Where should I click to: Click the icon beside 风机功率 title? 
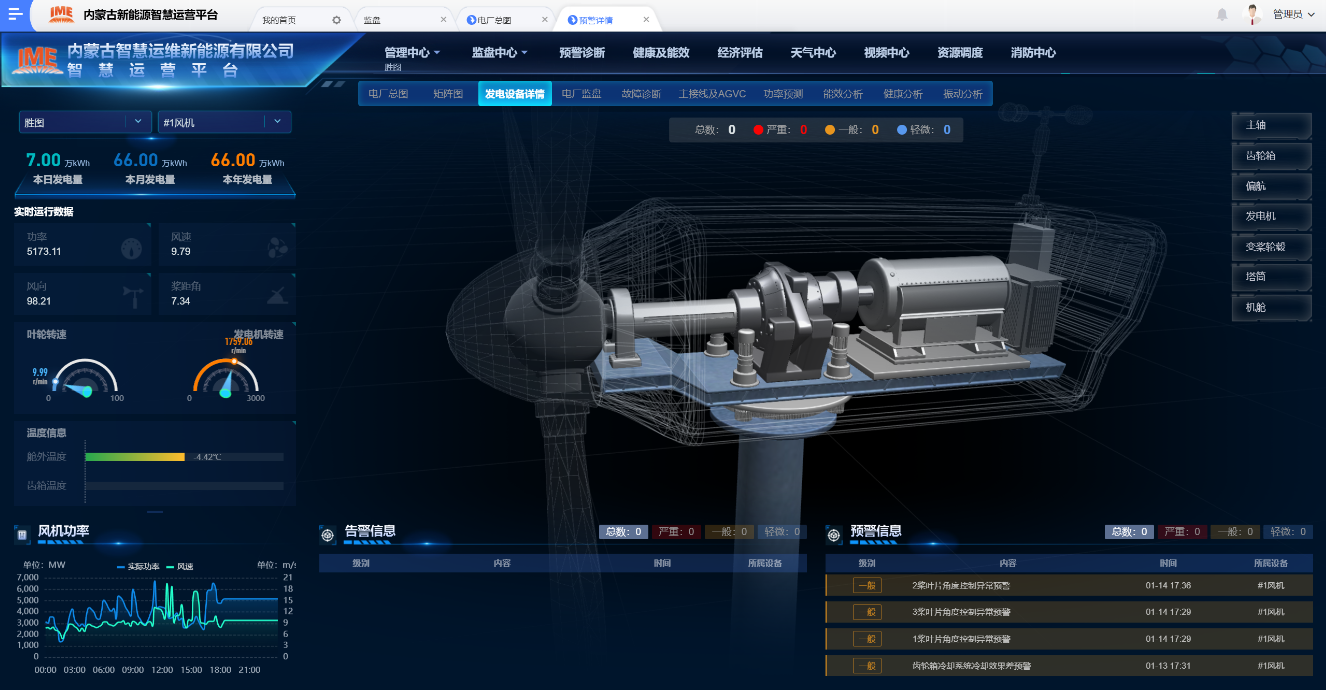[22, 535]
